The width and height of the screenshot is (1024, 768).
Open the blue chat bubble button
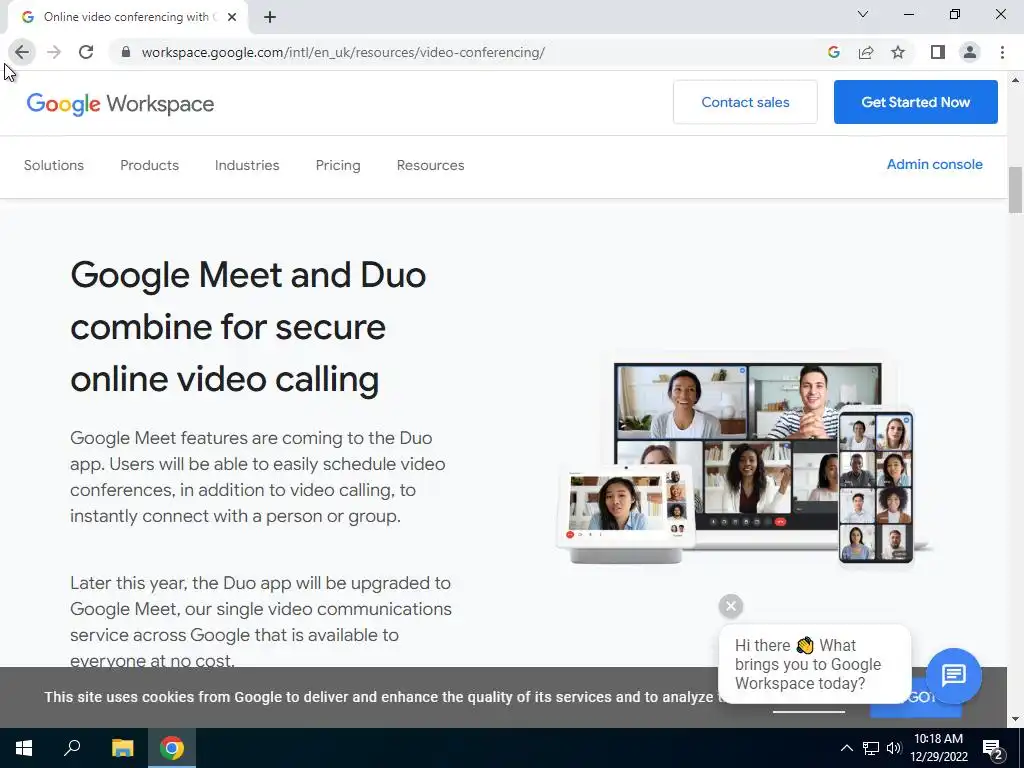pyautogui.click(x=953, y=675)
